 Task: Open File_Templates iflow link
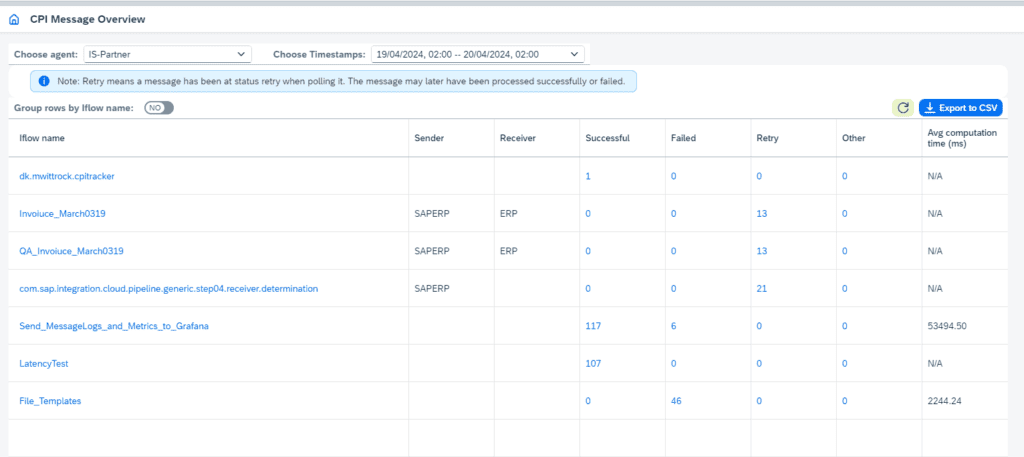point(50,402)
